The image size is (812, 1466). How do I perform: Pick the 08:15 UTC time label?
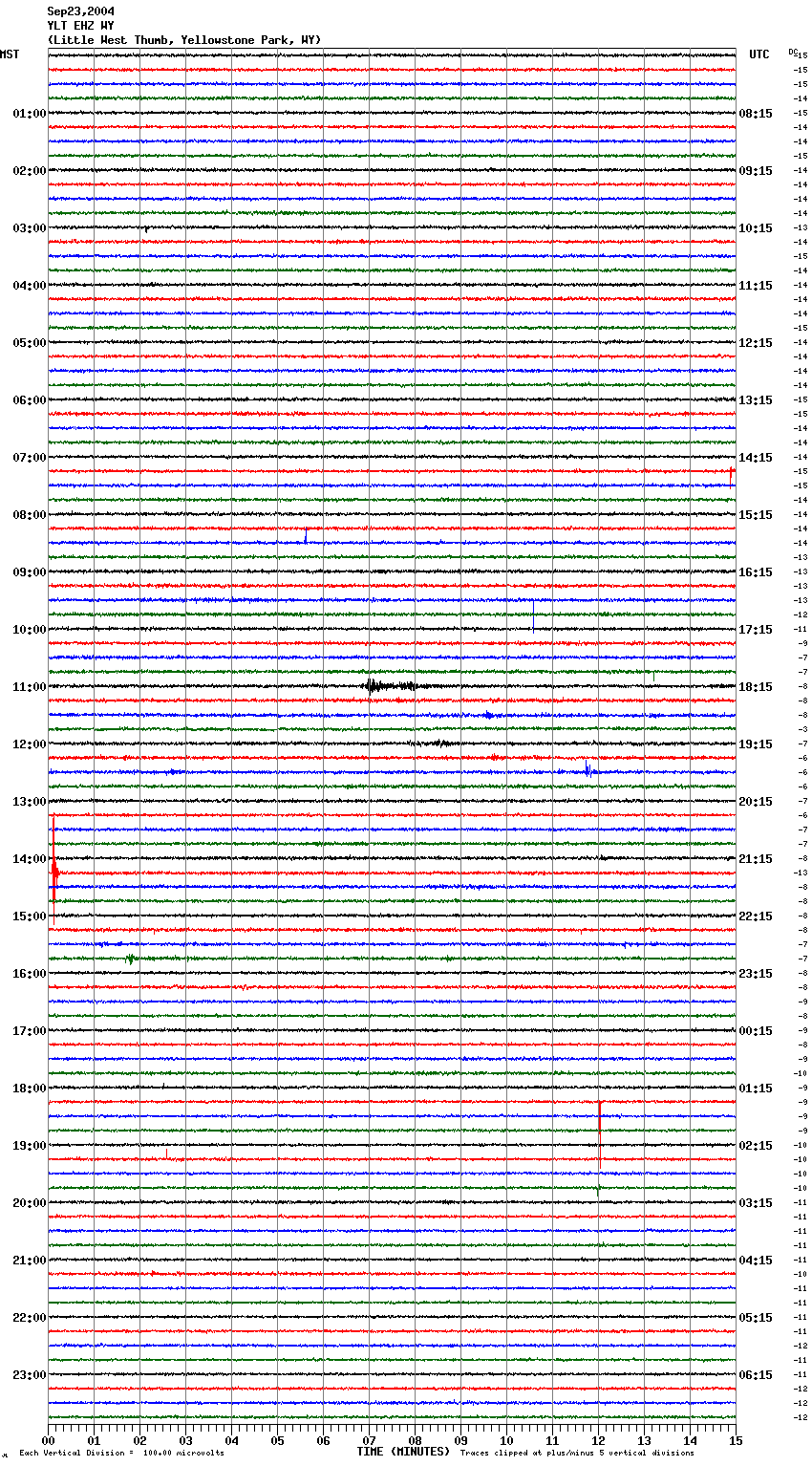756,114
